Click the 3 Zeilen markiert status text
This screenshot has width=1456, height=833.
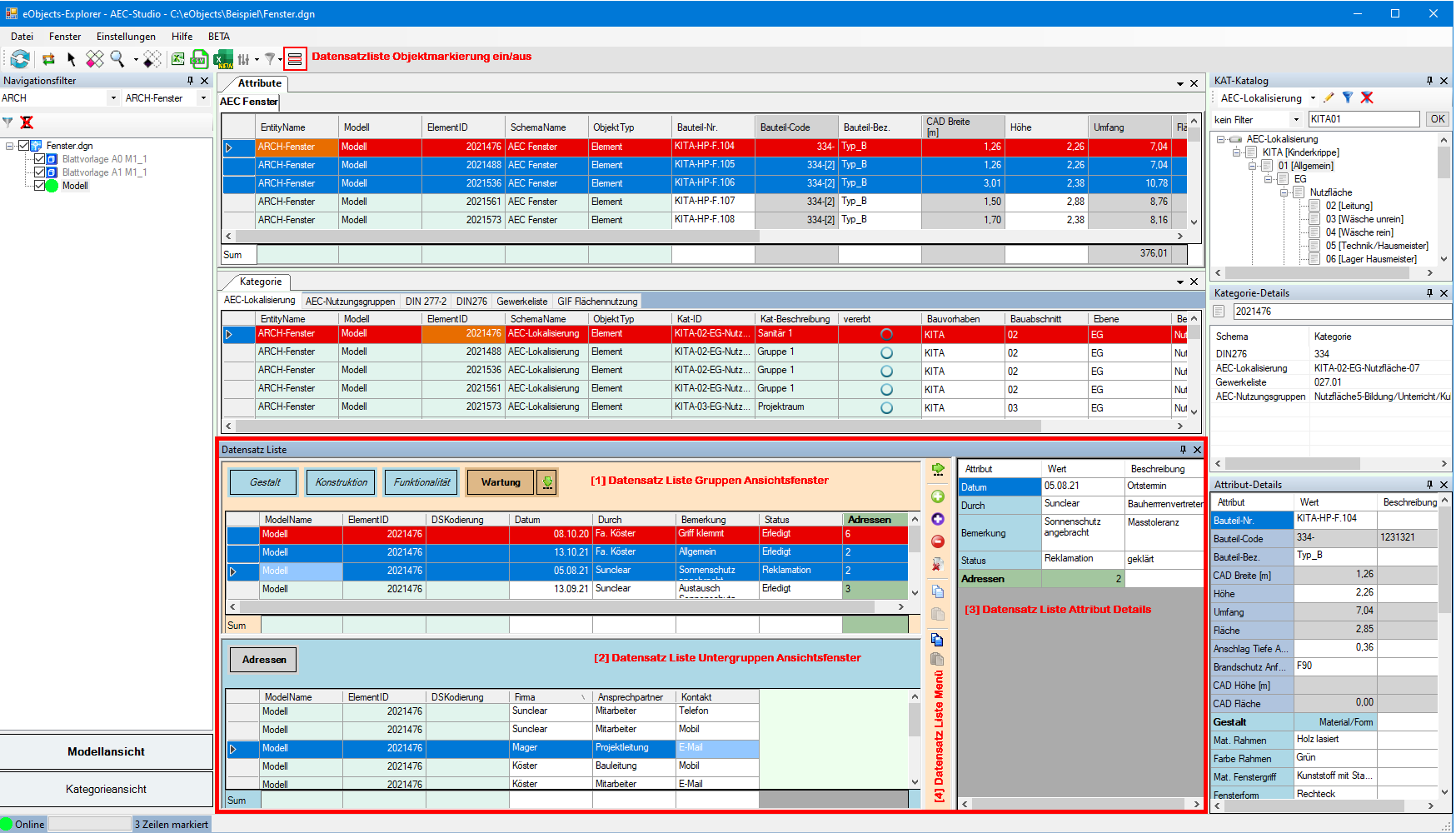click(x=172, y=825)
